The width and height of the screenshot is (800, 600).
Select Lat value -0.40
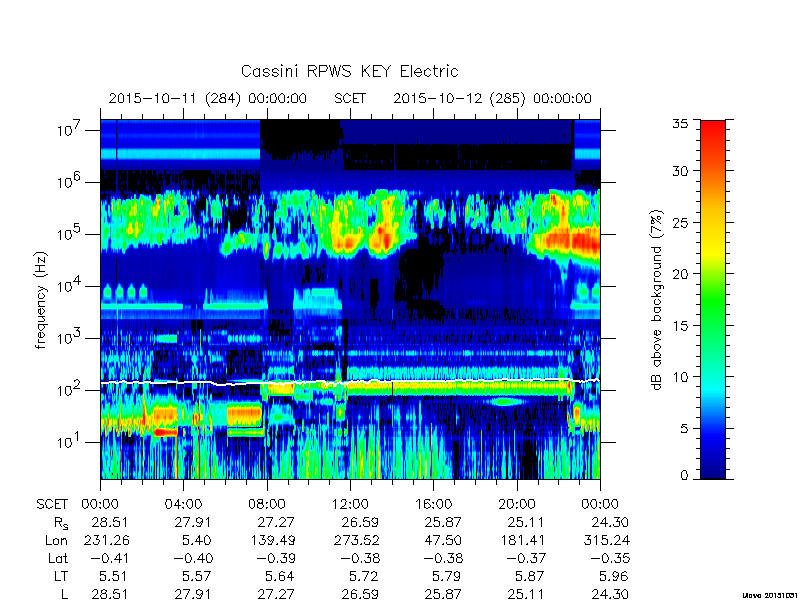[193, 559]
